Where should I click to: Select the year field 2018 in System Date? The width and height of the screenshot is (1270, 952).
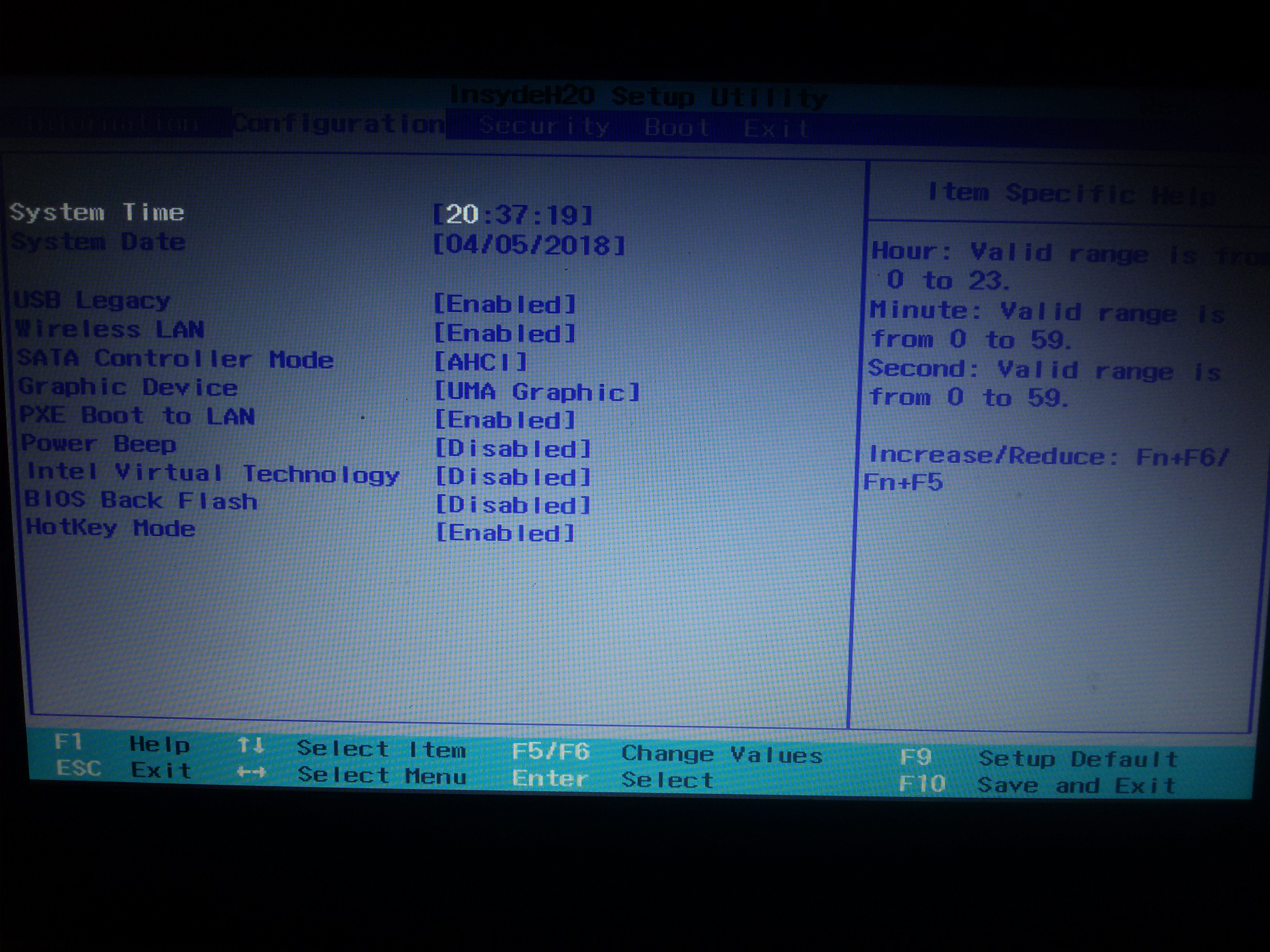[x=578, y=246]
